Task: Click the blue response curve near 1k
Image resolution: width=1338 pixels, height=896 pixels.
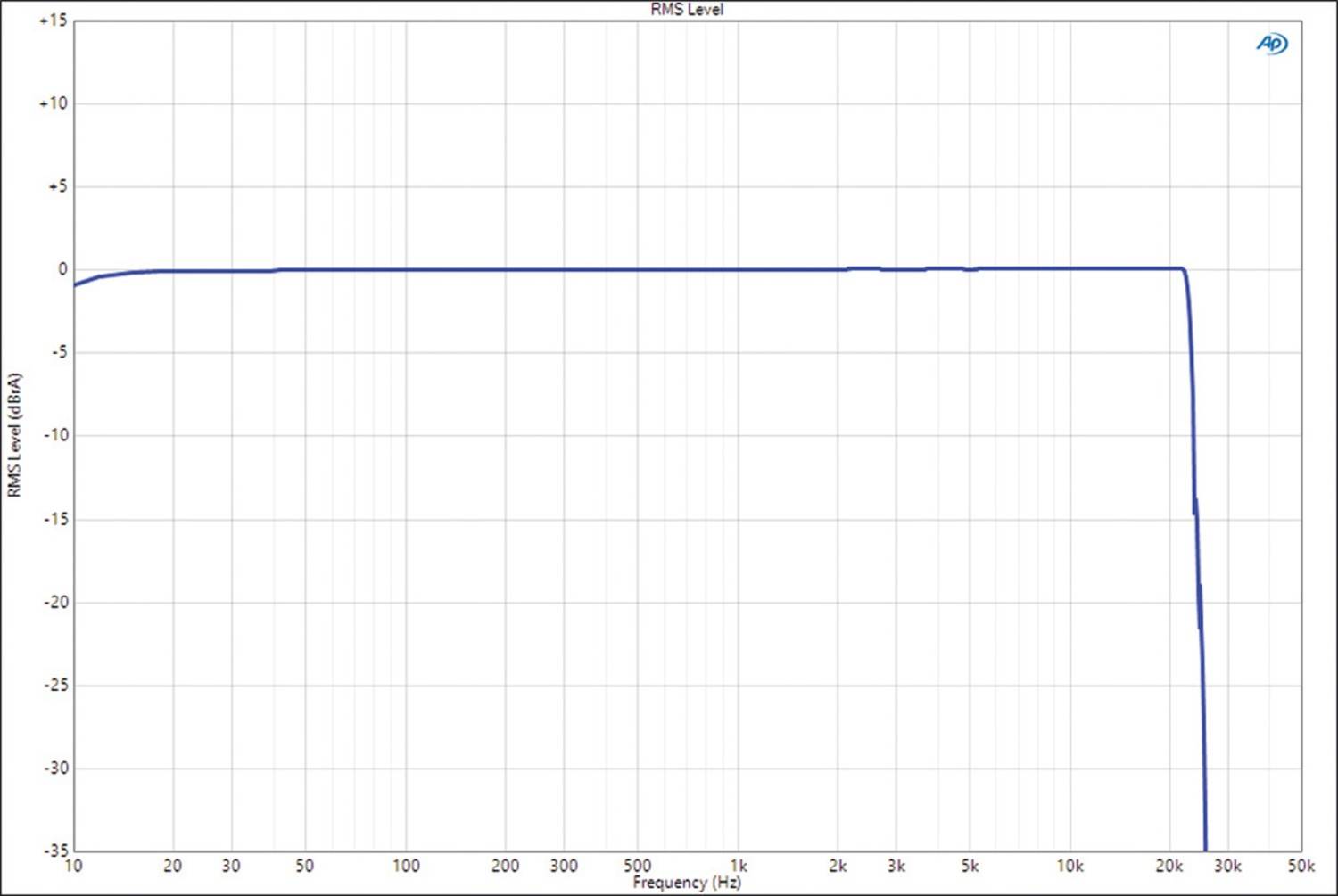Action: 738,269
